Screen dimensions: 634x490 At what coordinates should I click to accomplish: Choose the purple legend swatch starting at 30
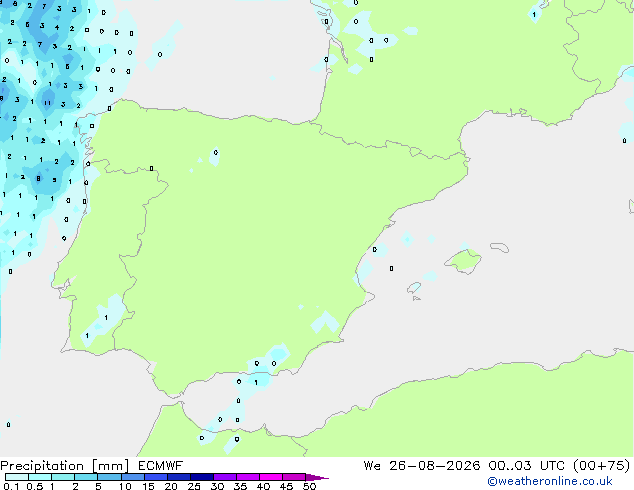[x=225, y=477]
